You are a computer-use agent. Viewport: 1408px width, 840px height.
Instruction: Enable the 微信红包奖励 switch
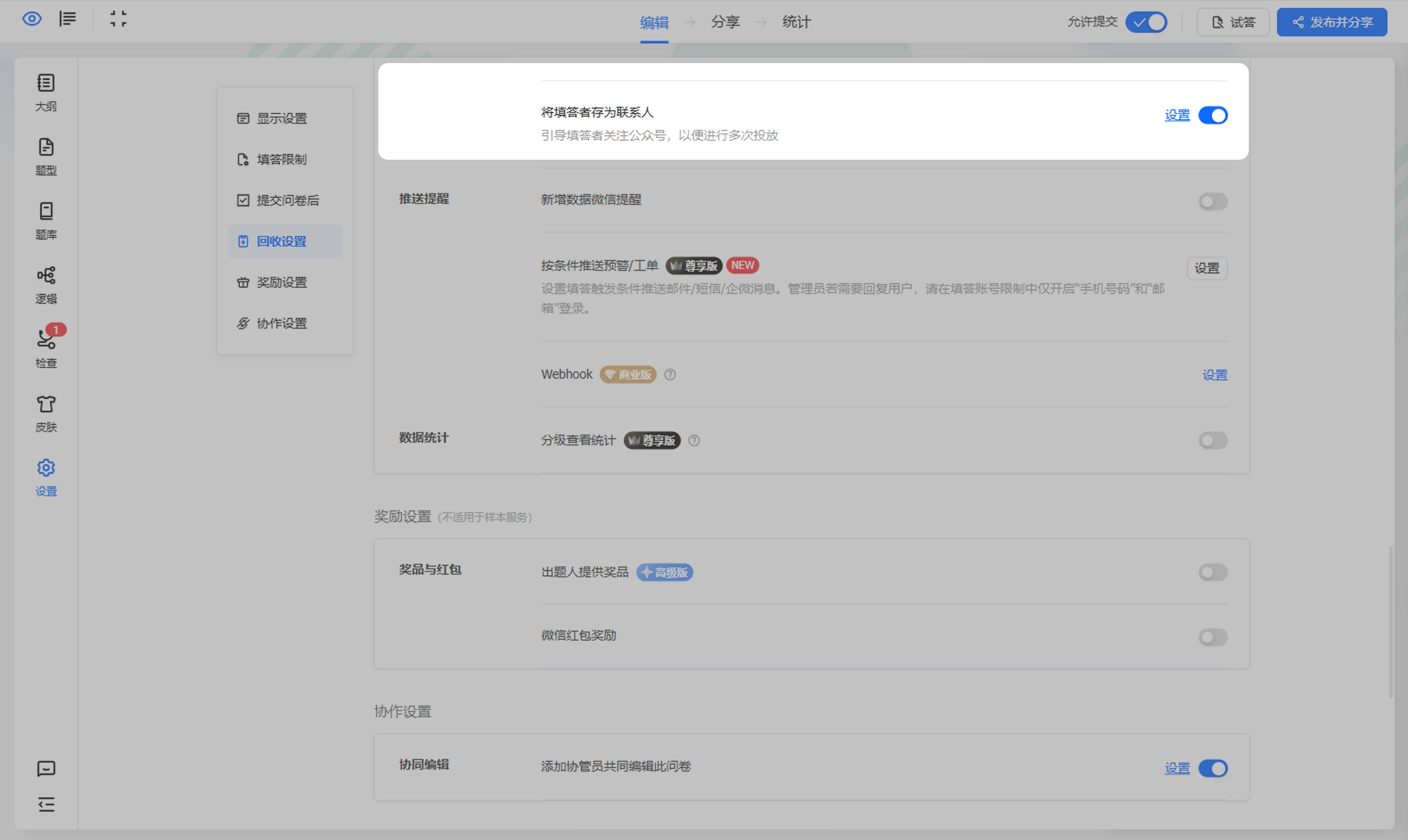pyautogui.click(x=1213, y=637)
